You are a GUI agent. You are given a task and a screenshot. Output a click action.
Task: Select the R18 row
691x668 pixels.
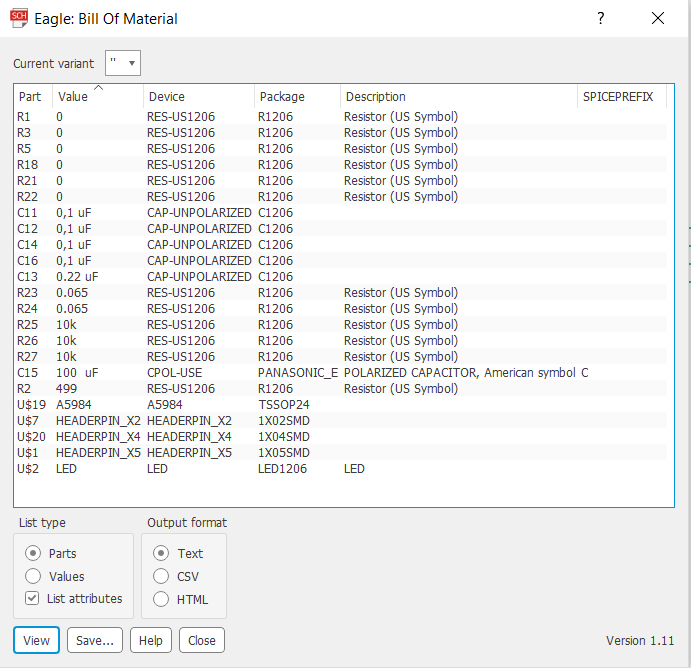[341, 165]
